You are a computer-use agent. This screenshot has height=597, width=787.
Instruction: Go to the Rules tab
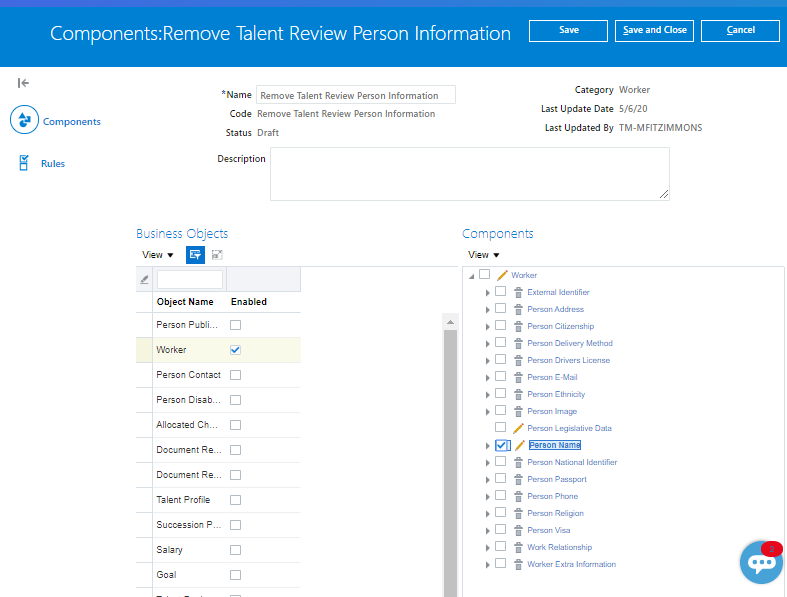53,164
